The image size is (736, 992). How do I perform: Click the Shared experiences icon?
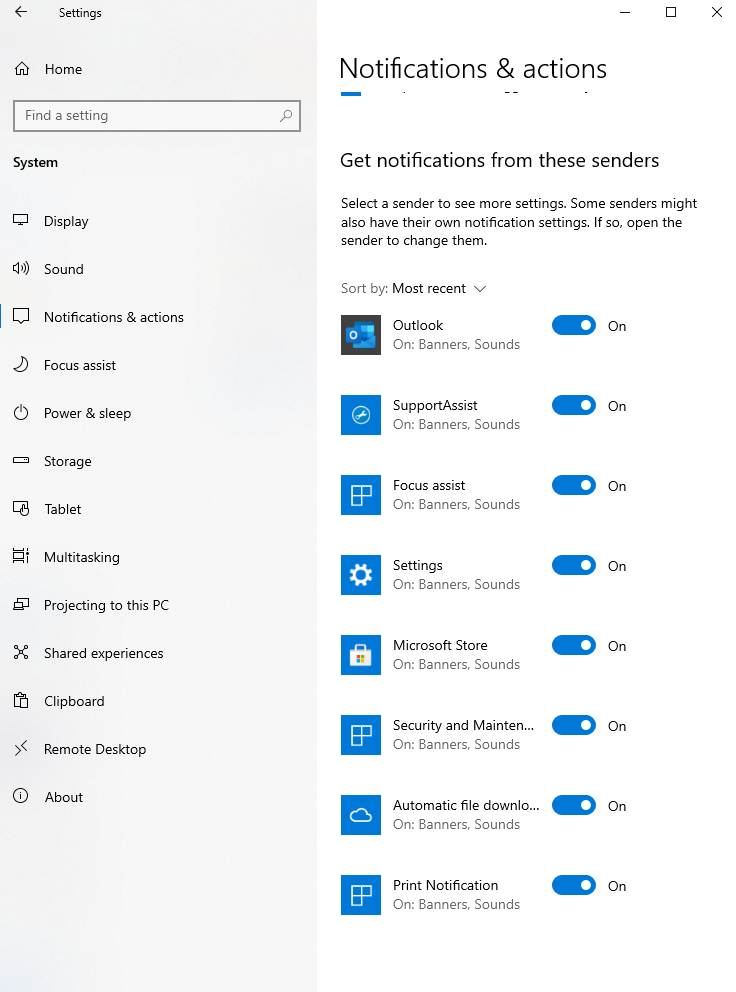(x=21, y=652)
